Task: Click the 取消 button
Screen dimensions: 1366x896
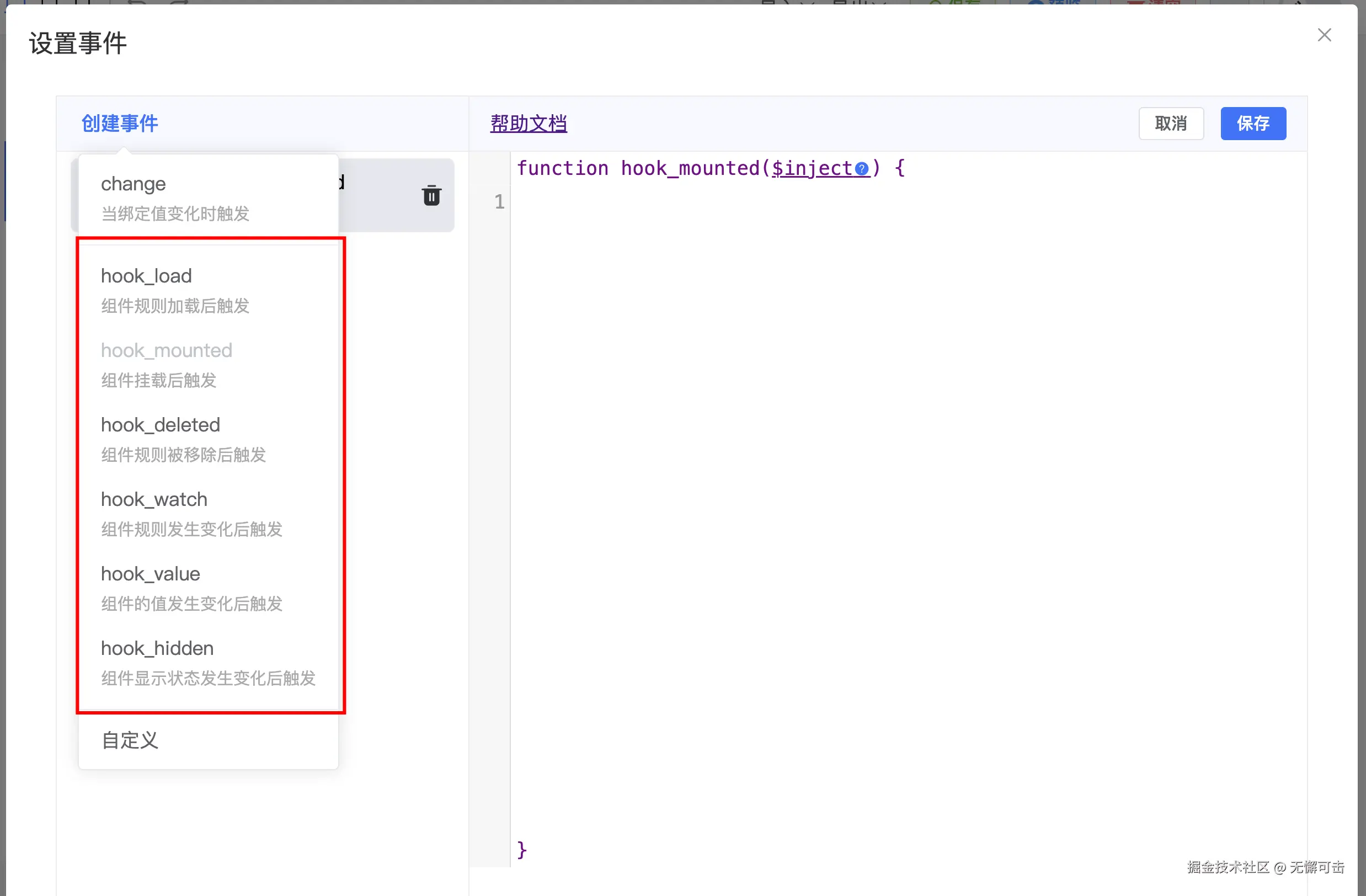Action: pos(1170,124)
